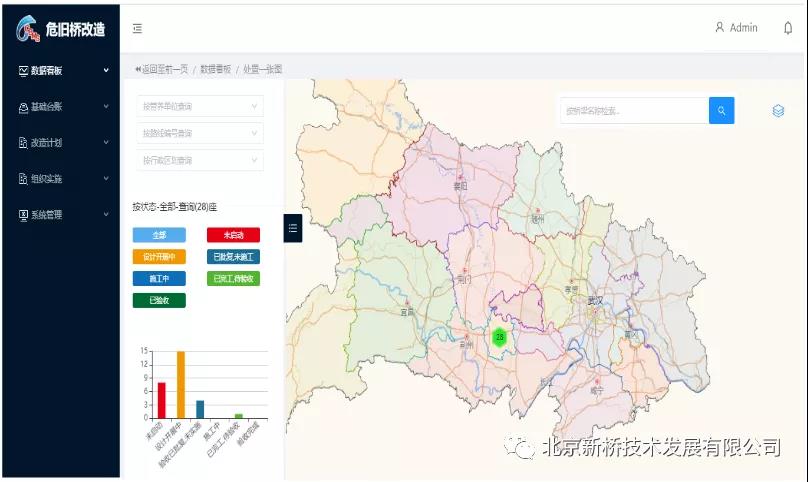Expand the 基础台账 sidebar menu

(60, 107)
